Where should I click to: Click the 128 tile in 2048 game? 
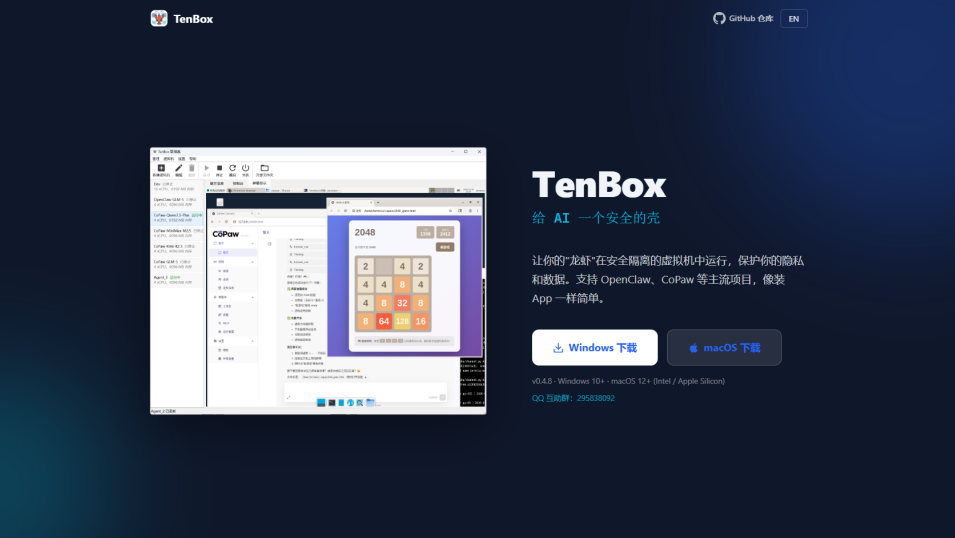tap(402, 321)
